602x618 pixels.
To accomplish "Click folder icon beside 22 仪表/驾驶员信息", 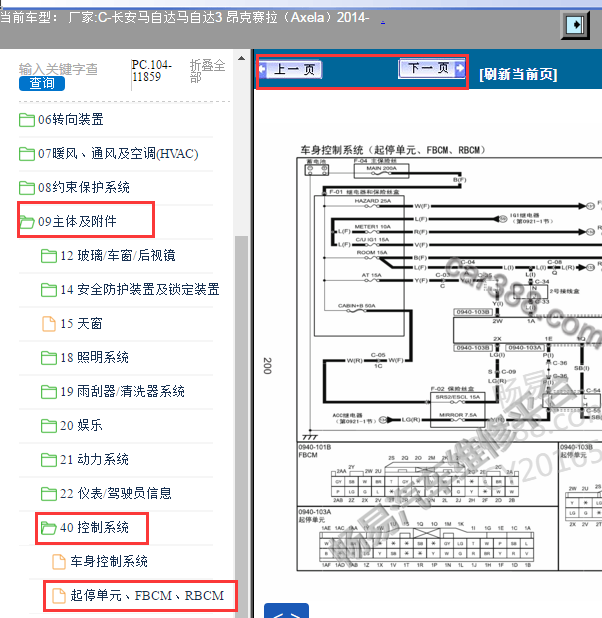I will point(49,494).
